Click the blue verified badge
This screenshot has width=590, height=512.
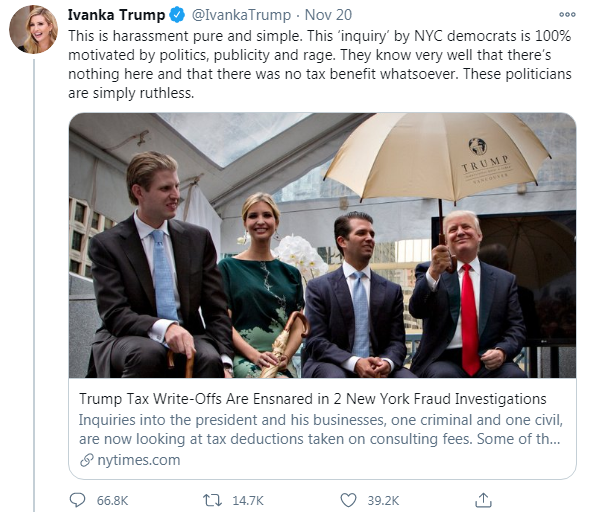click(x=177, y=15)
